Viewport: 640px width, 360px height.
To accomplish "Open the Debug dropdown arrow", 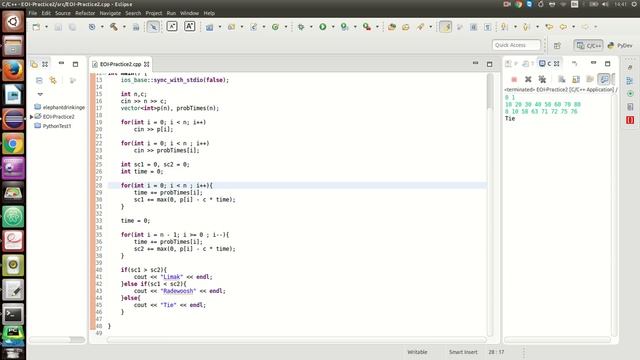I will pyautogui.click(x=311, y=27).
